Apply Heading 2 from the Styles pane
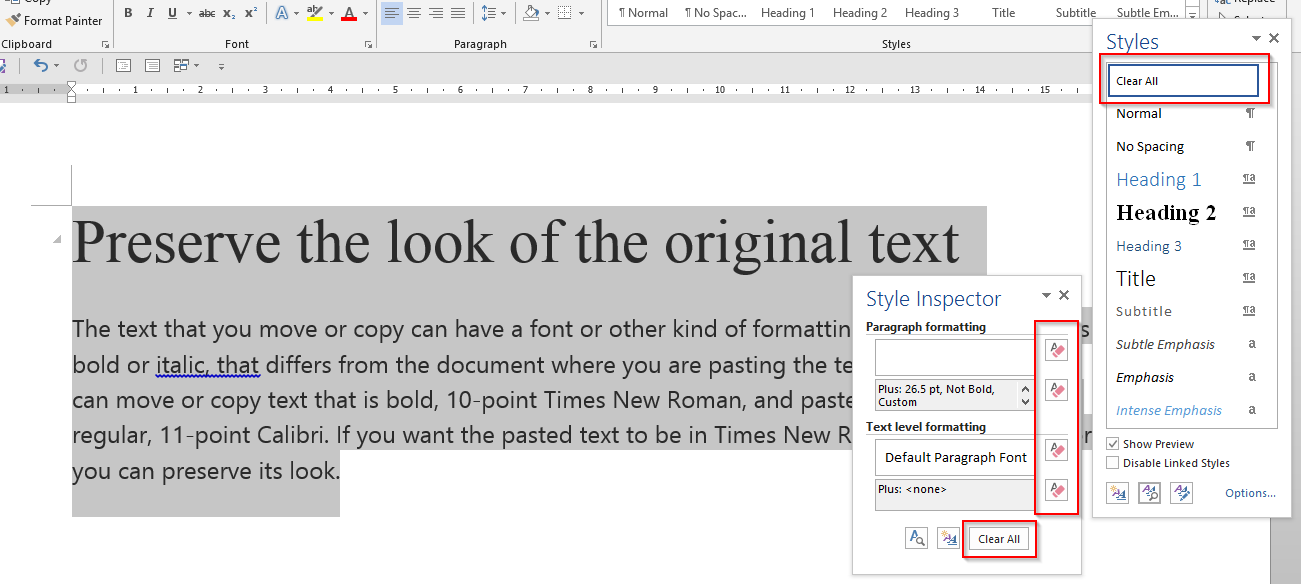Screen dimensions: 1301x584 [1166, 212]
